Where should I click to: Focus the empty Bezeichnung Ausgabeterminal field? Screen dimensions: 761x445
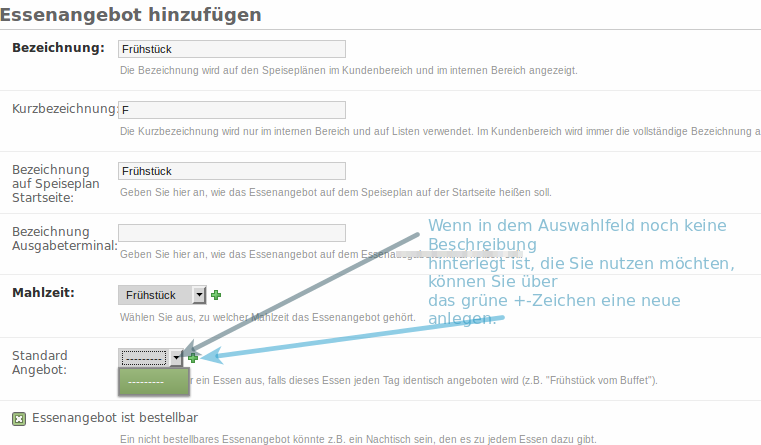click(232, 233)
